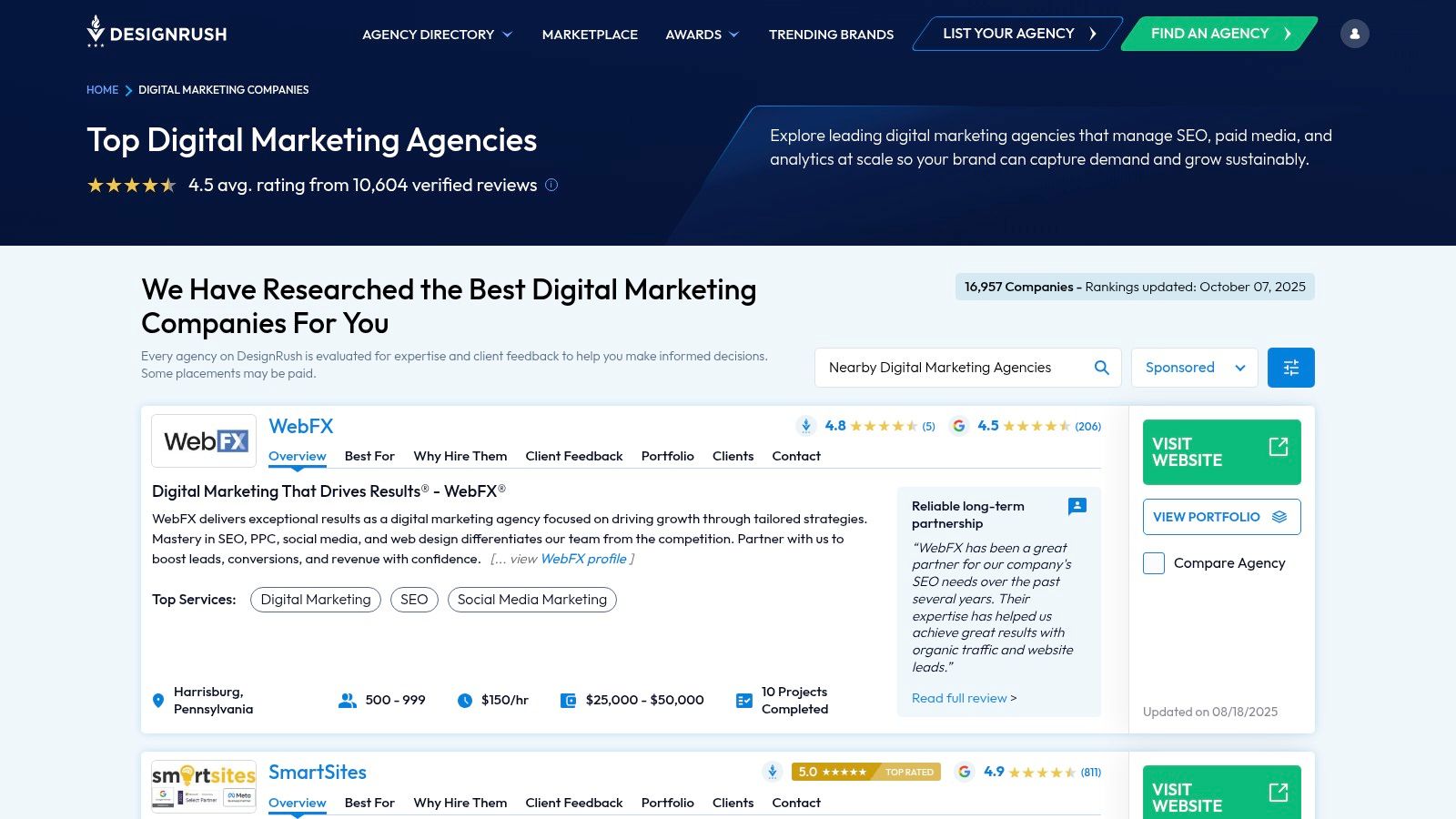The image size is (1456, 819).
Task: Click the View Portfolio button
Action: click(x=1221, y=517)
